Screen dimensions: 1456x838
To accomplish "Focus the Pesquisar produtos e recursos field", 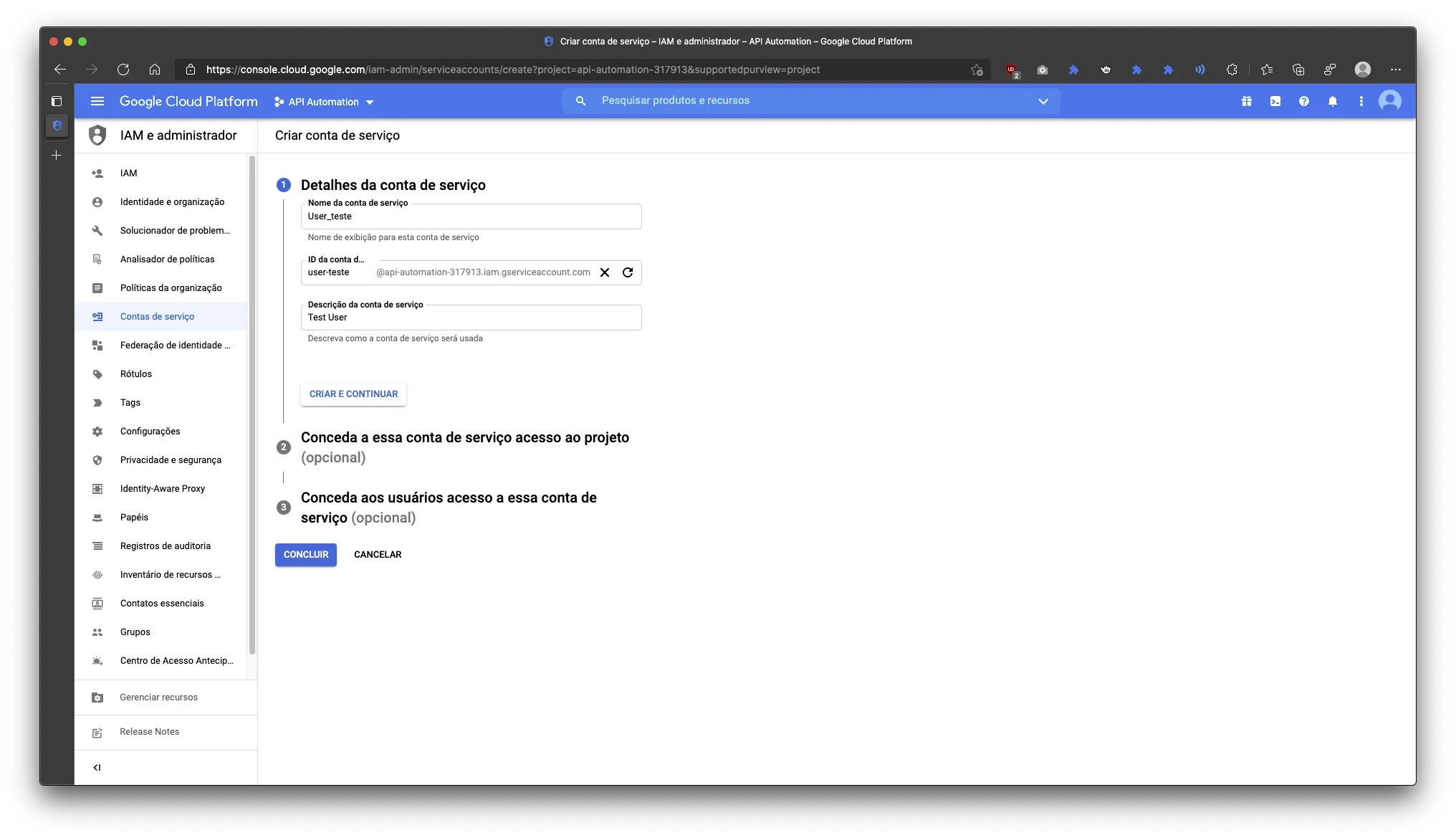I will [810, 101].
